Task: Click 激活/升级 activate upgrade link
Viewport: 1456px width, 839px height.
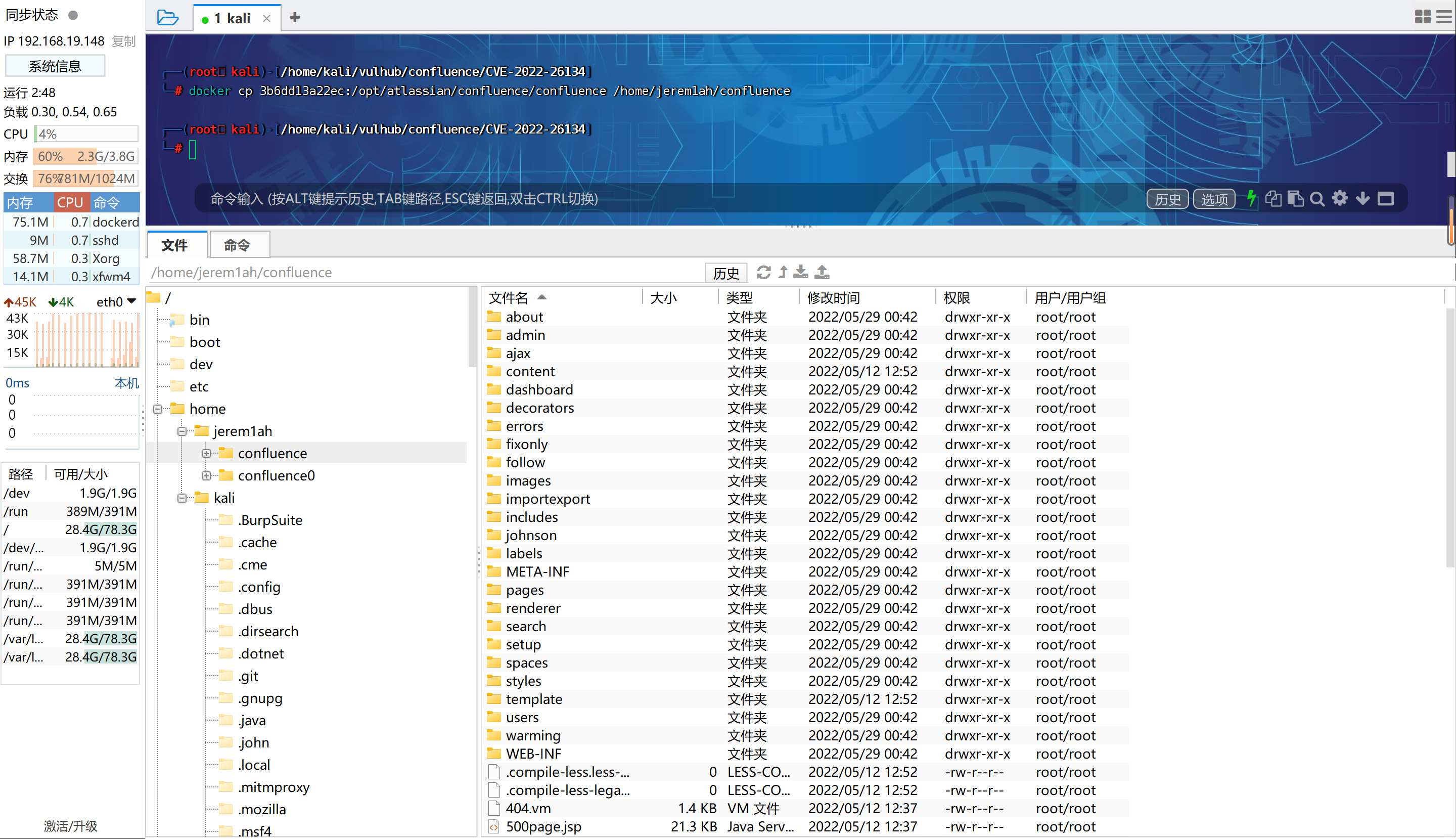Action: (x=70, y=826)
